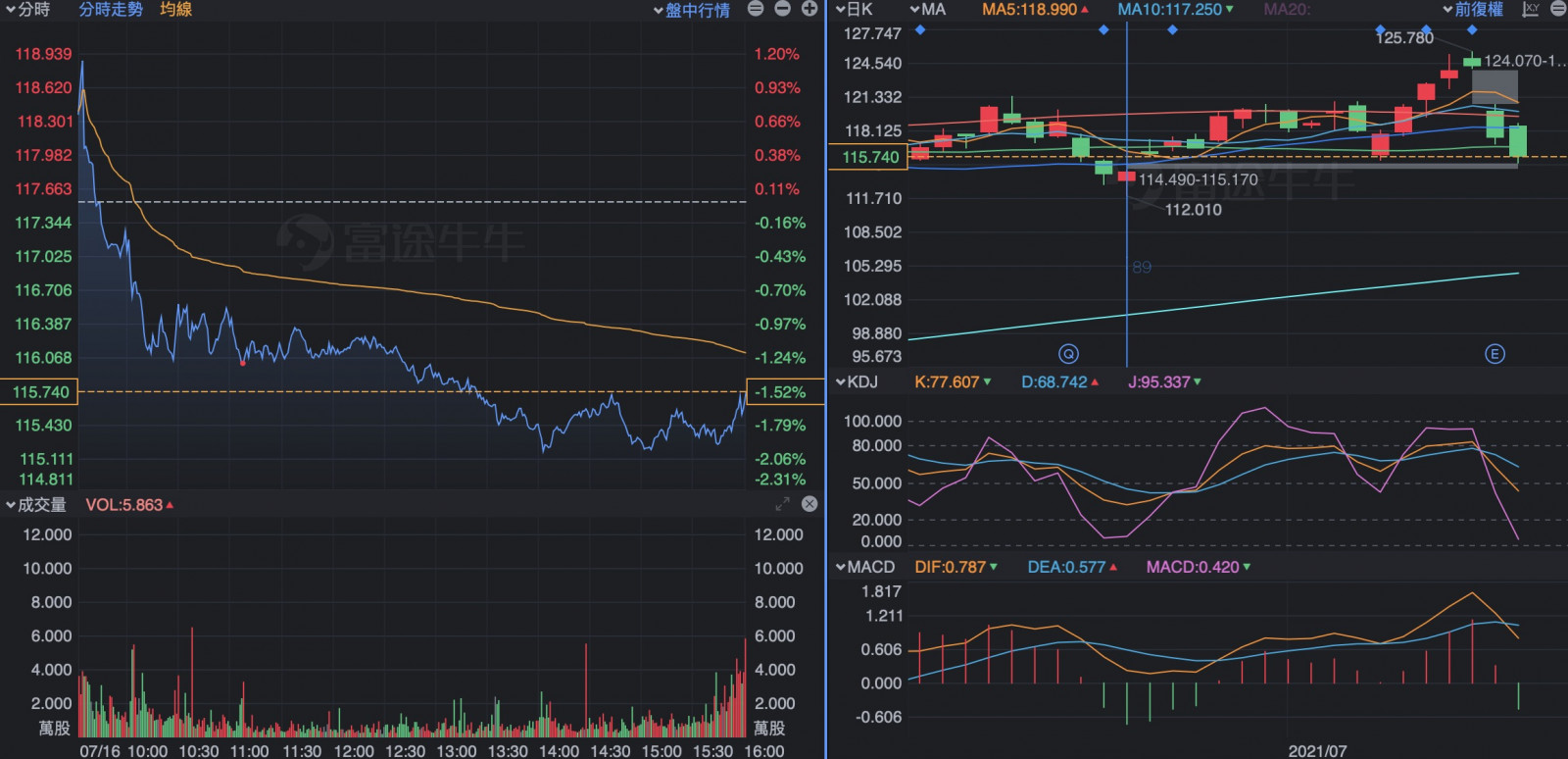Click the leftmost blue diamond marker on the daily chart

tap(920, 30)
